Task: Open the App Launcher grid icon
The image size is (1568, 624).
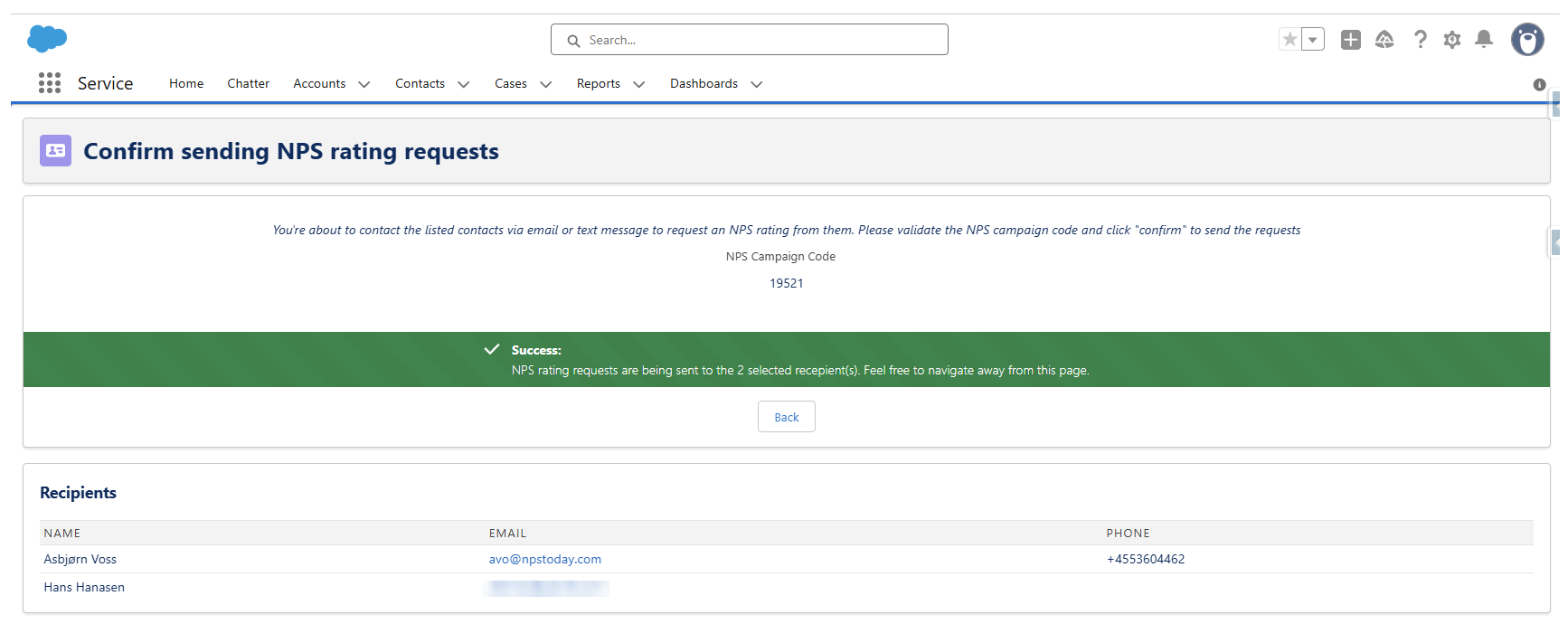Action: tap(50, 83)
